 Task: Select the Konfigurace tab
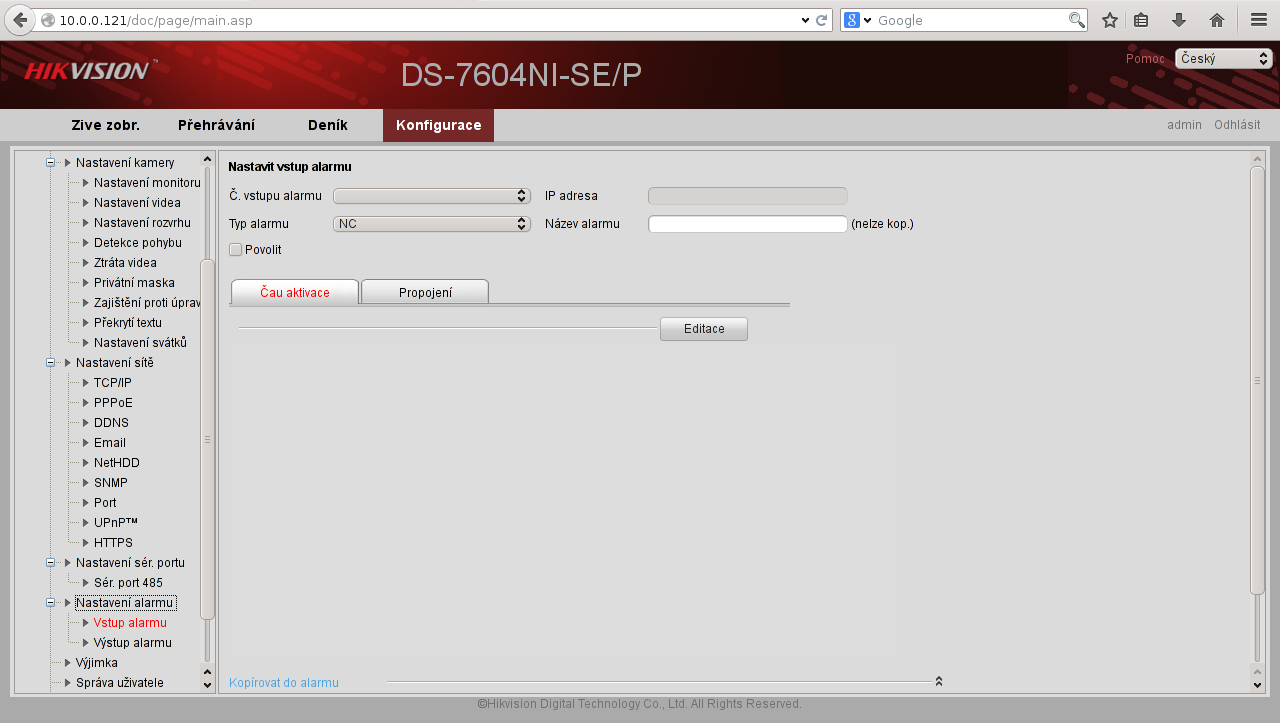[x=438, y=125]
